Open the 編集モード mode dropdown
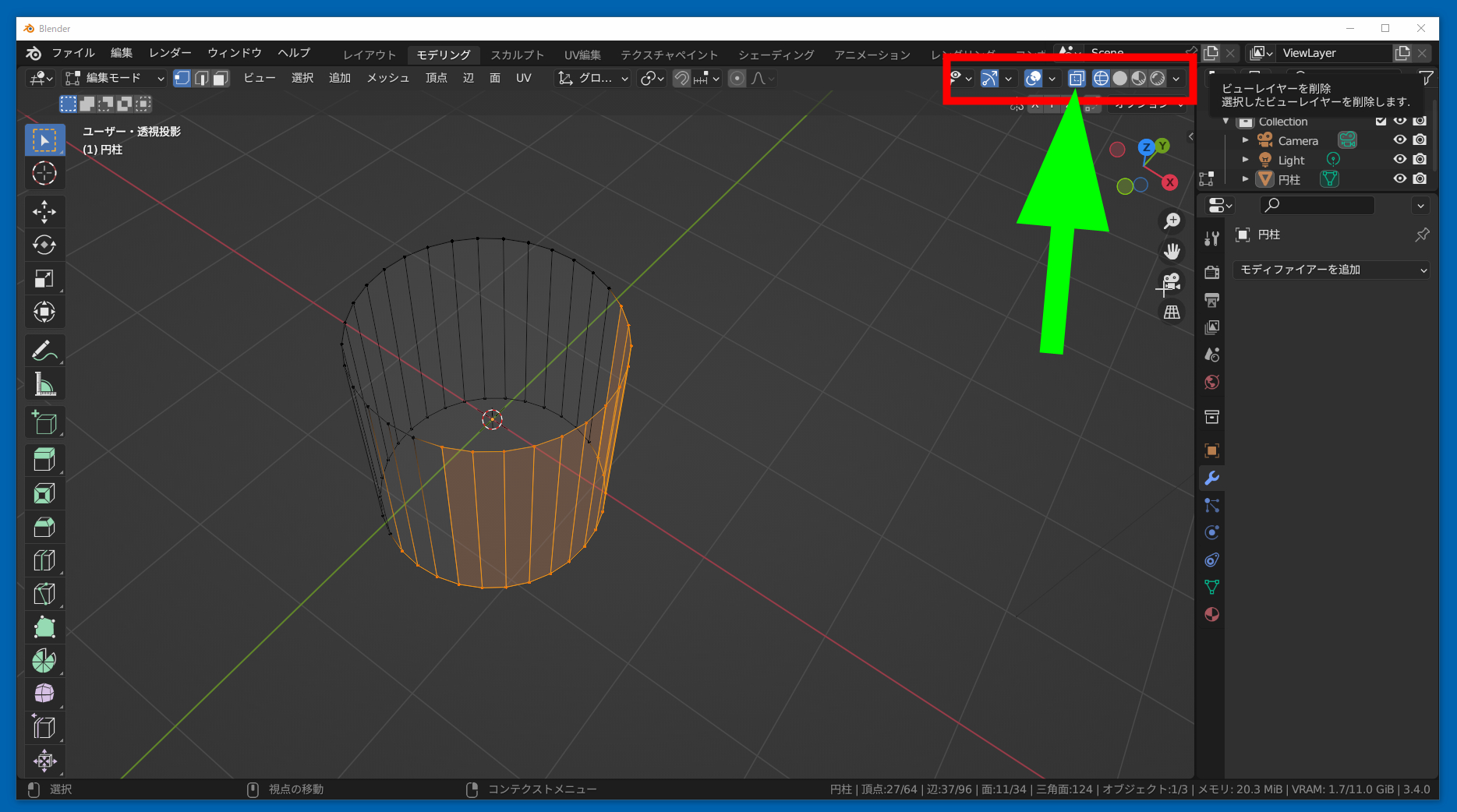Viewport: 1457px width, 812px height. [x=115, y=79]
